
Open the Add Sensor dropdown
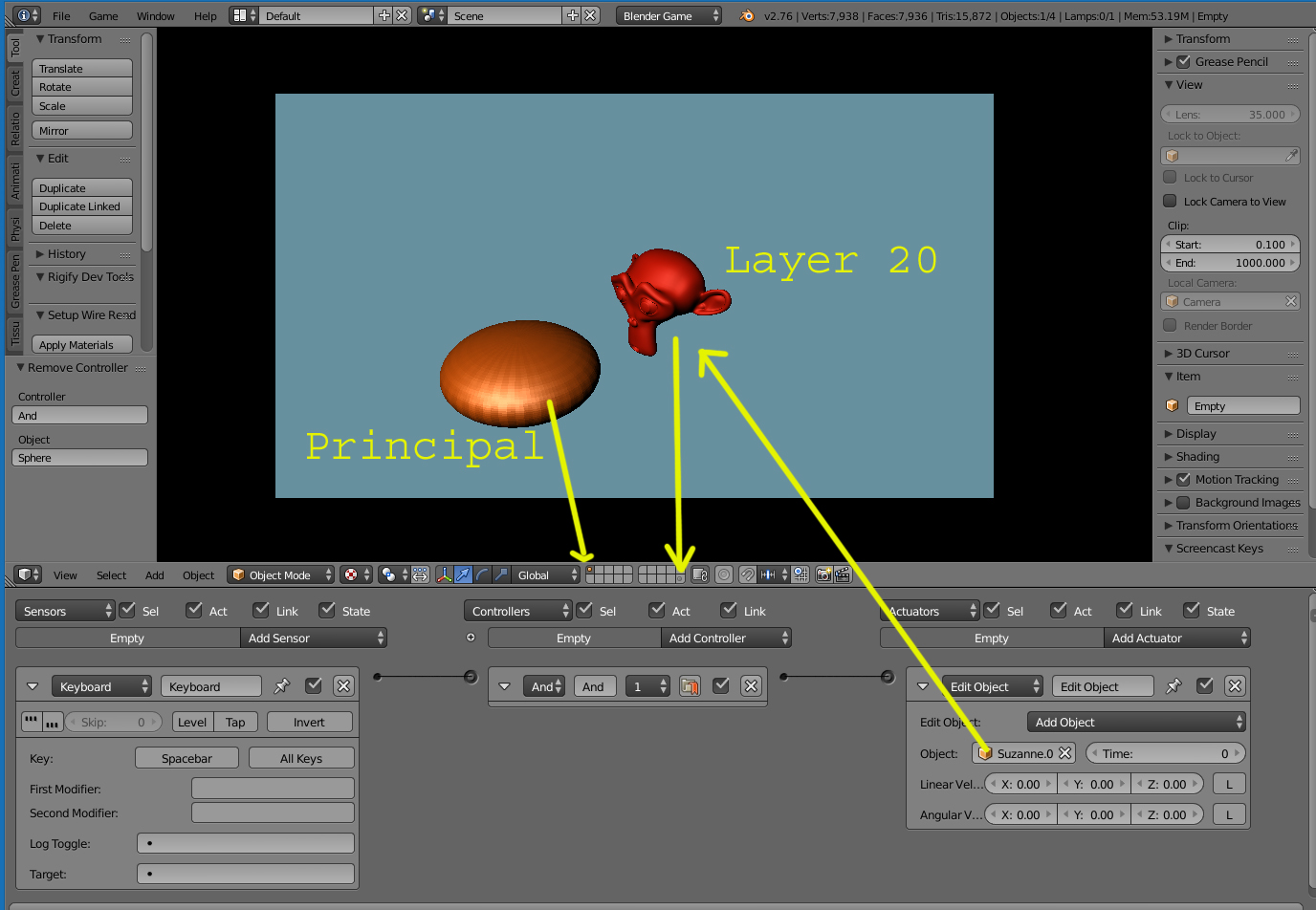click(x=314, y=639)
